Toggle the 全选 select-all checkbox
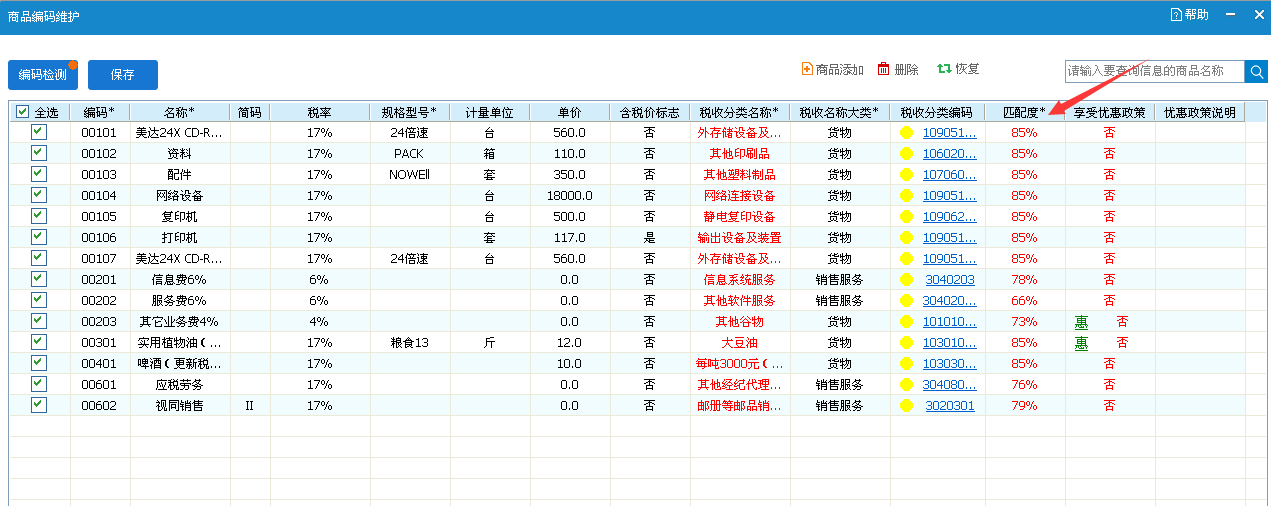Image resolution: width=1271 pixels, height=506 pixels. [23, 113]
